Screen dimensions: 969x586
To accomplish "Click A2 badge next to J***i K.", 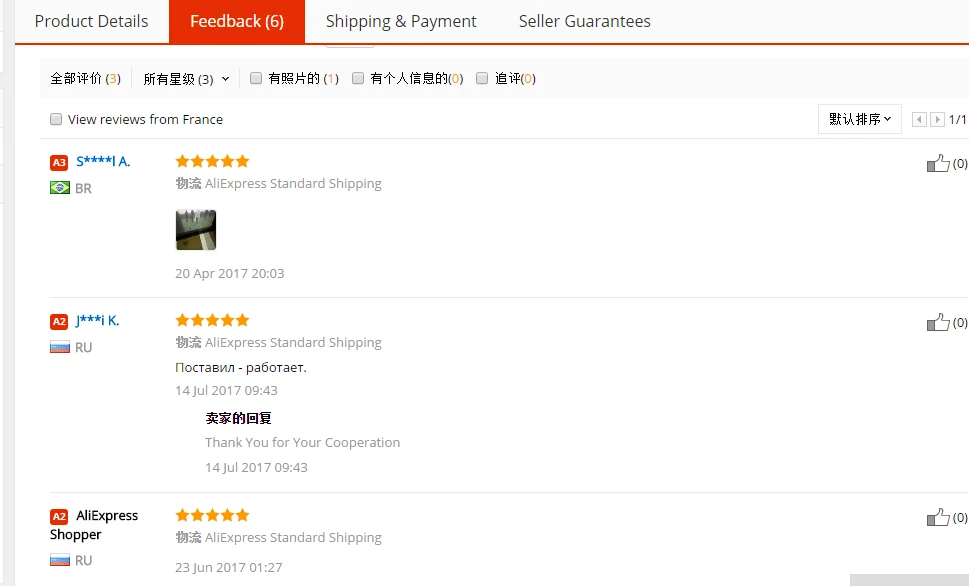I will [59, 321].
